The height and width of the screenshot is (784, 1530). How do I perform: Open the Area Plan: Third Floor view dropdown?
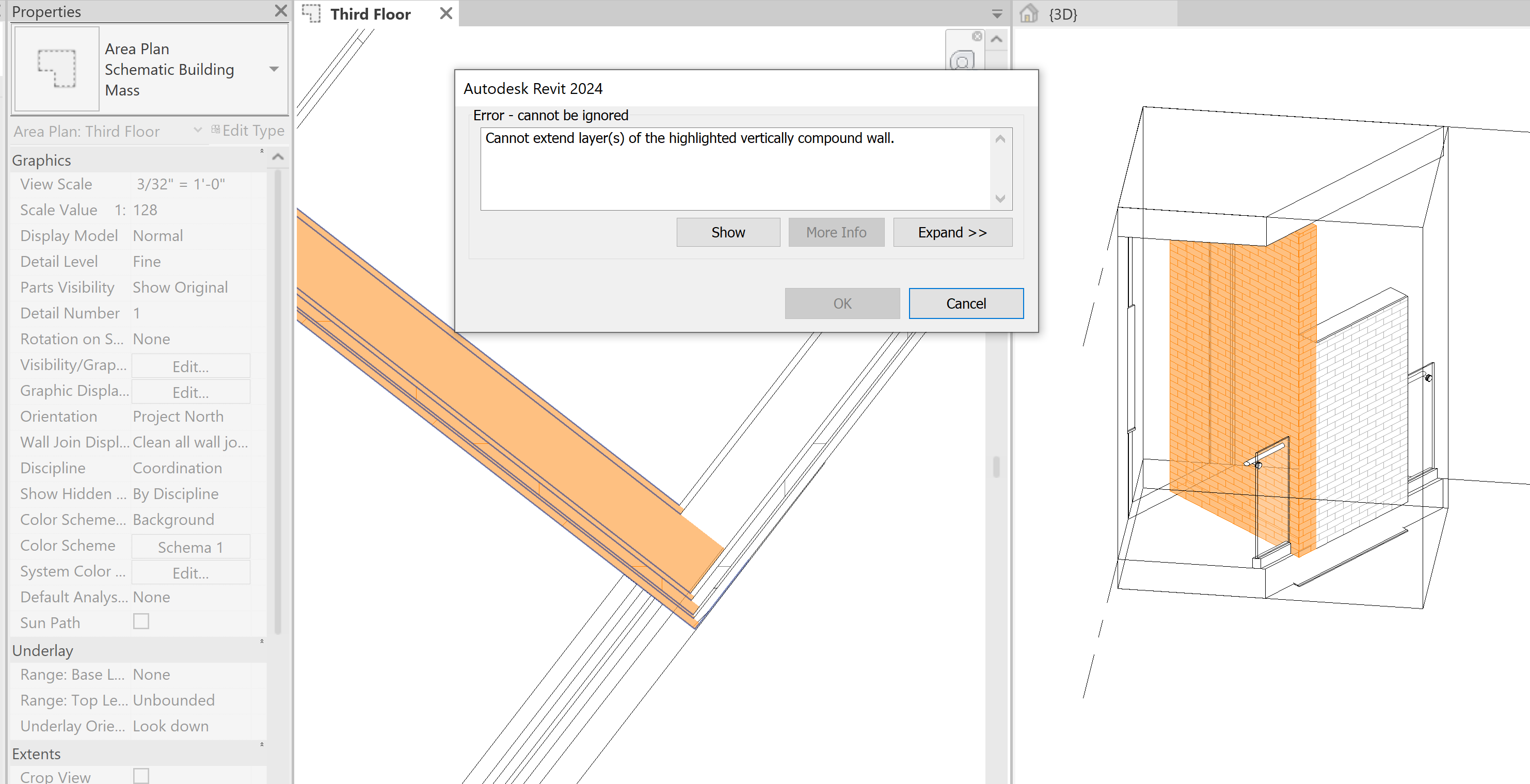pos(197,131)
